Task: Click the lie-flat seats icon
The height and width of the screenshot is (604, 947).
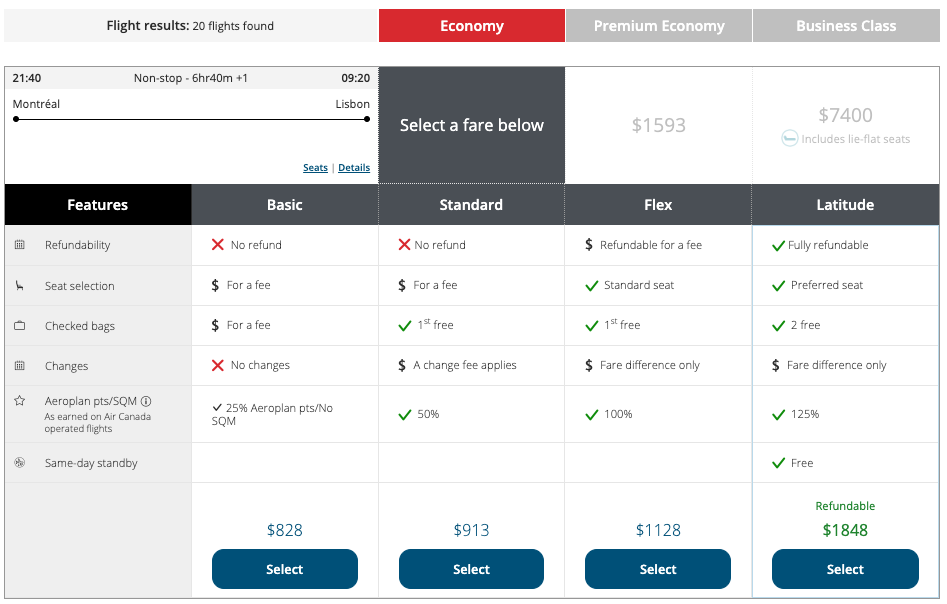Action: (790, 139)
